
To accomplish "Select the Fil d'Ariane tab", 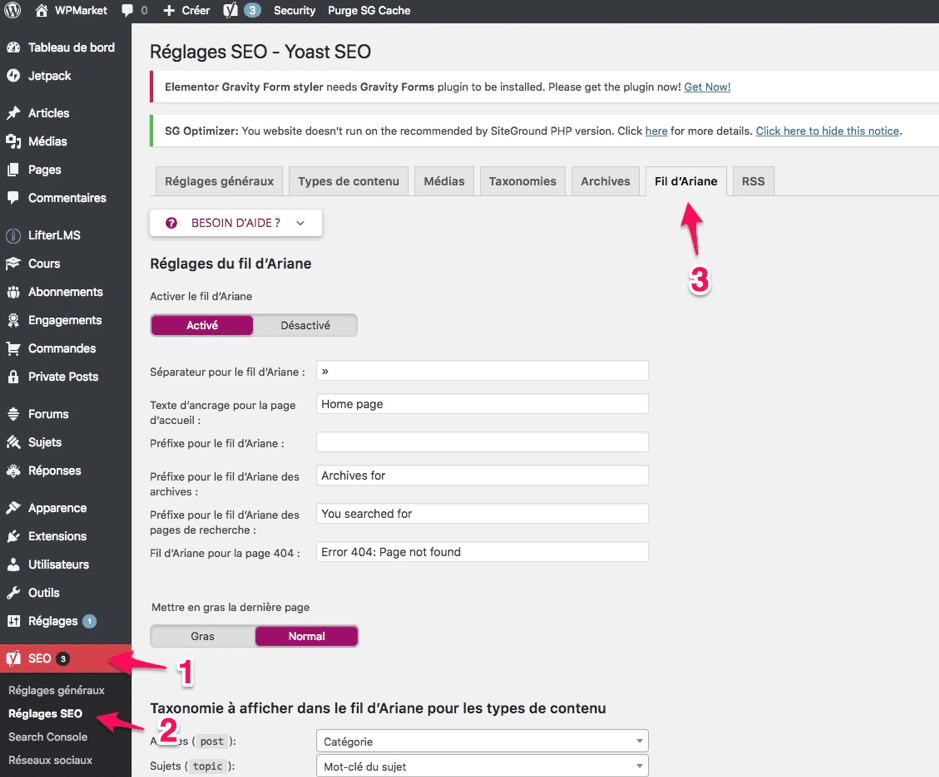I will click(686, 181).
